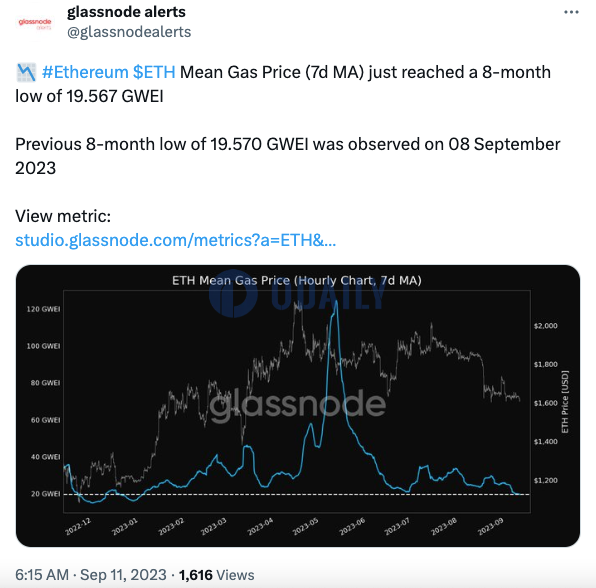Click the 2023-09 date label on x-axis
596x588 pixels.
(490, 527)
